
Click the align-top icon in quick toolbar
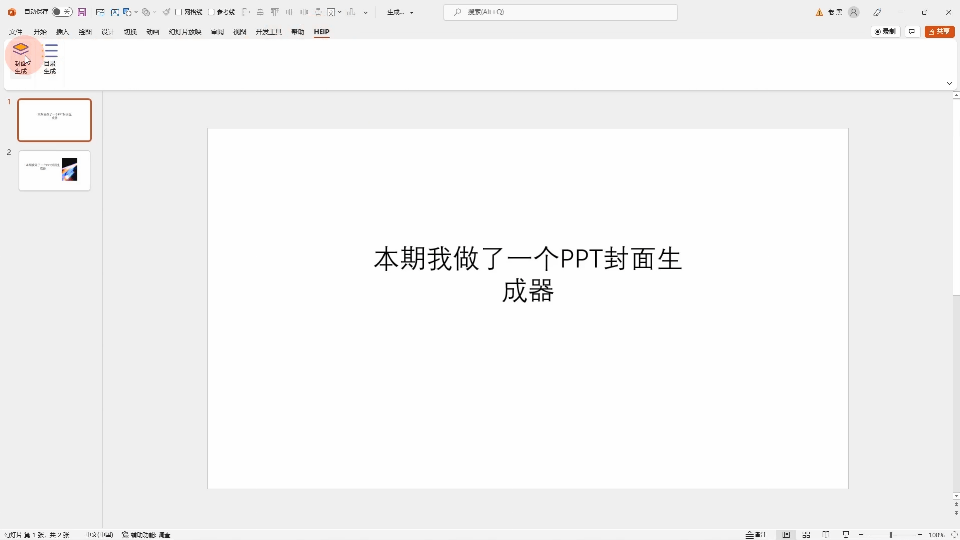tap(274, 12)
